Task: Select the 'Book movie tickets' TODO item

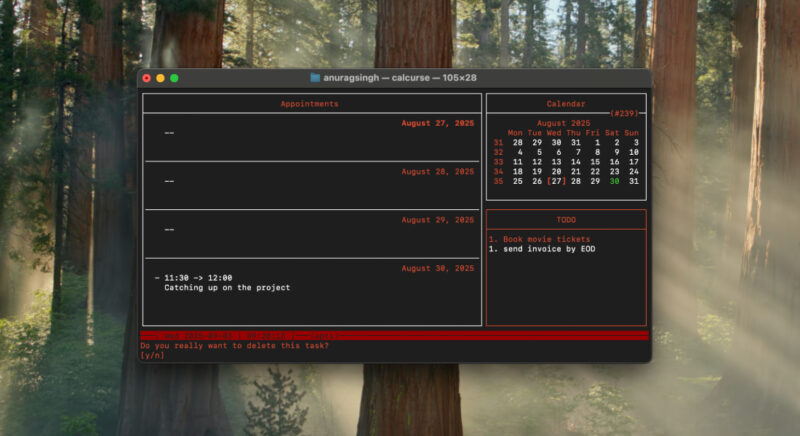Action: 539,239
